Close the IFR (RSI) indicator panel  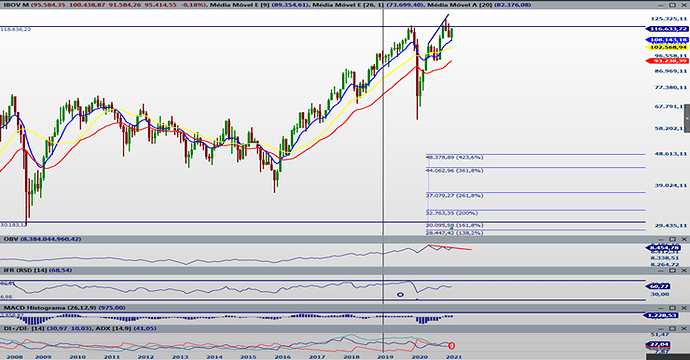coord(684,270)
